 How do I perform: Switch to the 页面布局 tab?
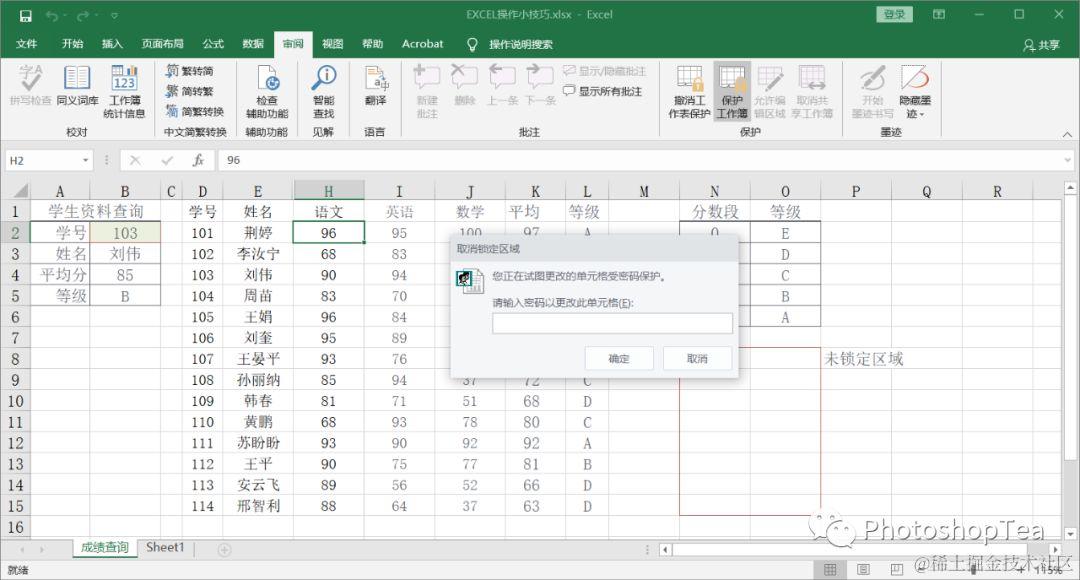[x=163, y=44]
